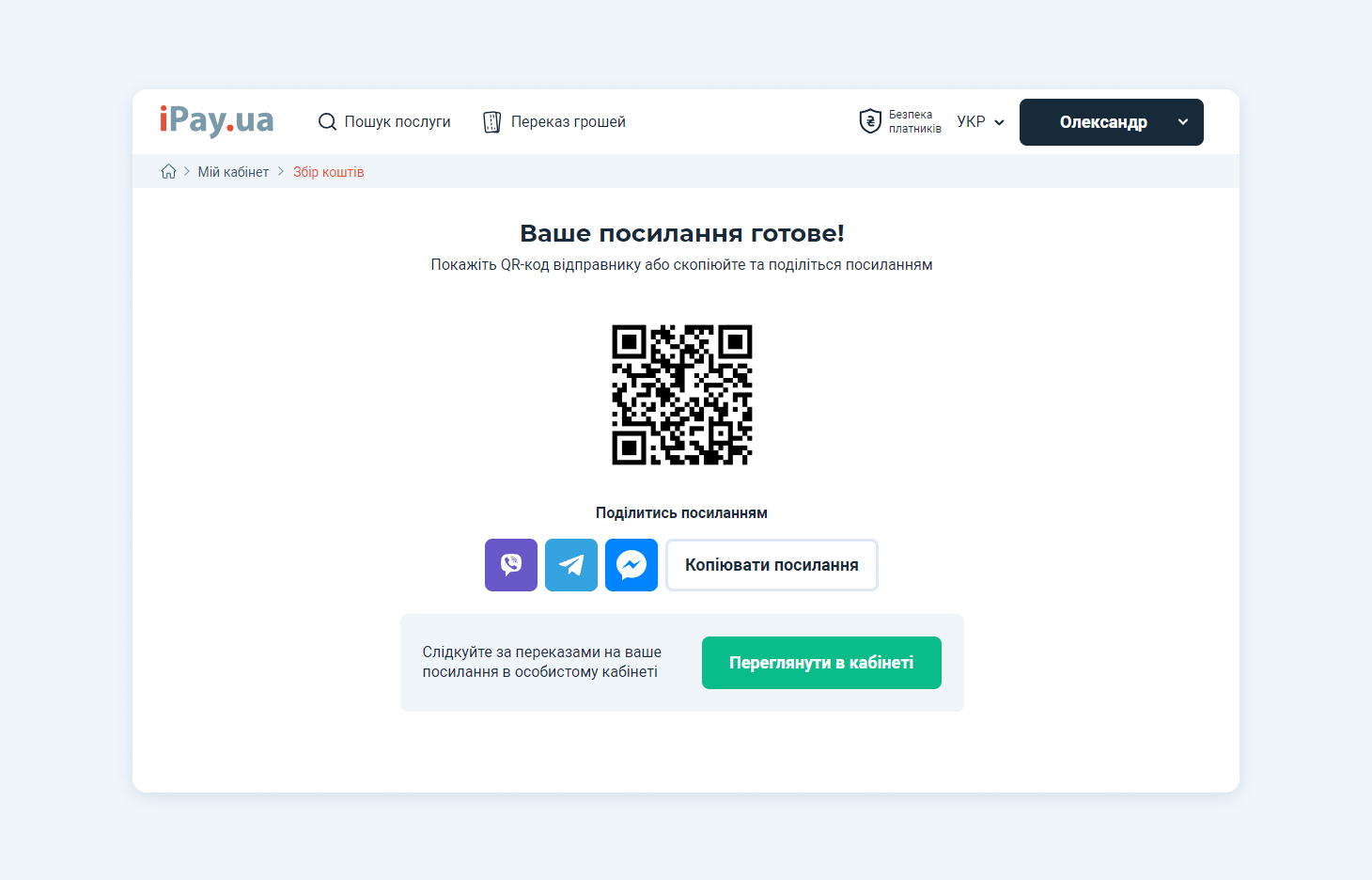Screen dimensions: 1372x880
Task: Go to Мій кабінет breadcrumb
Action: (x=233, y=172)
